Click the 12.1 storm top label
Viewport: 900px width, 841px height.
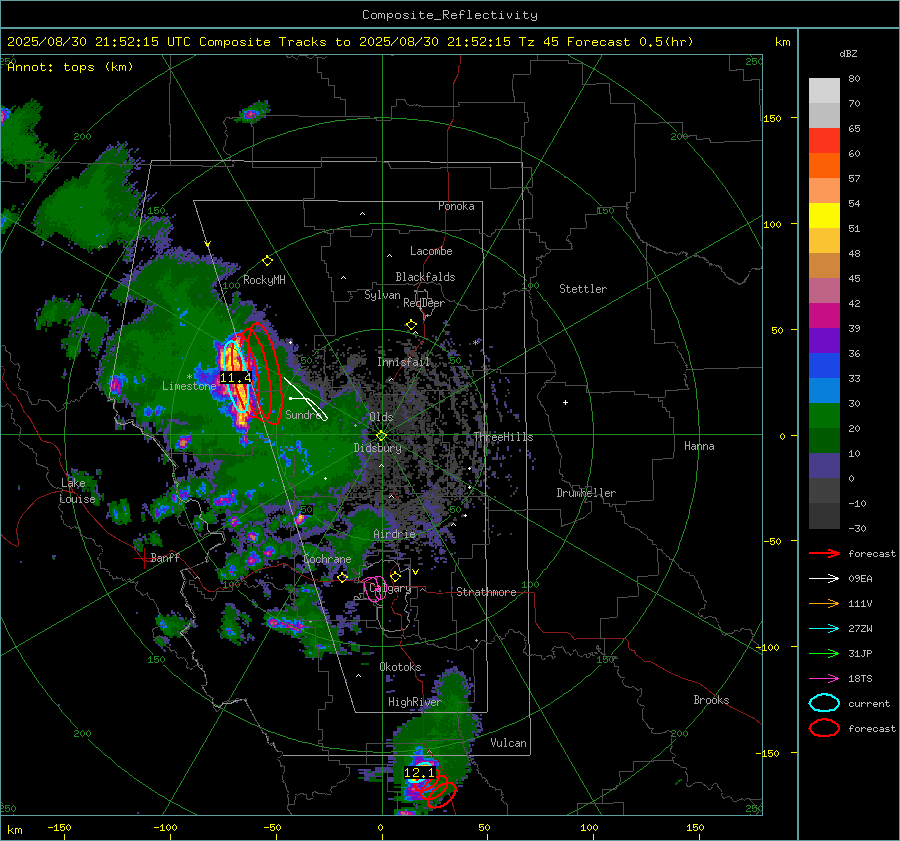coord(420,773)
